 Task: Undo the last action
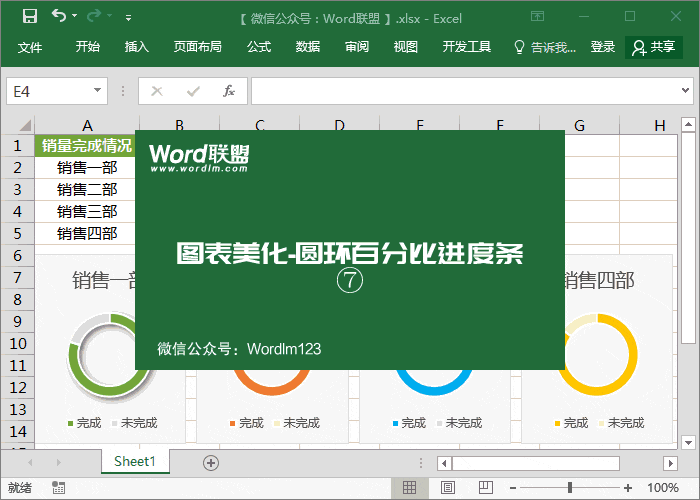tap(58, 16)
